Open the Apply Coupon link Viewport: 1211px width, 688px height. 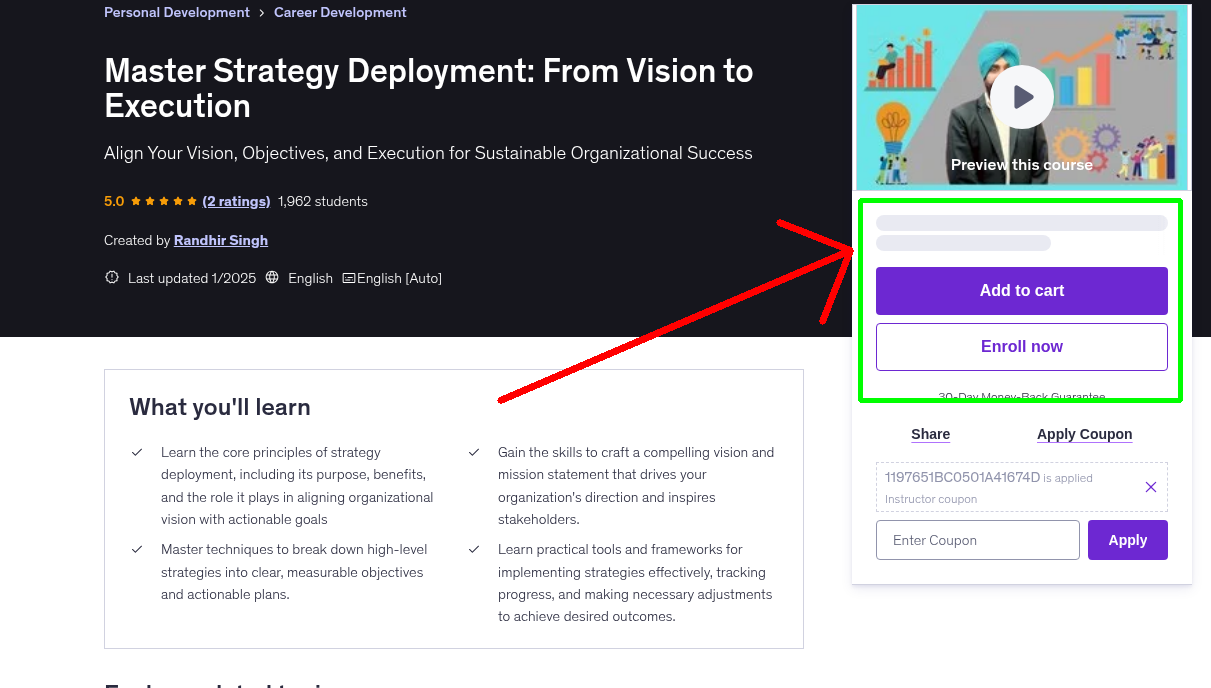(x=1084, y=434)
